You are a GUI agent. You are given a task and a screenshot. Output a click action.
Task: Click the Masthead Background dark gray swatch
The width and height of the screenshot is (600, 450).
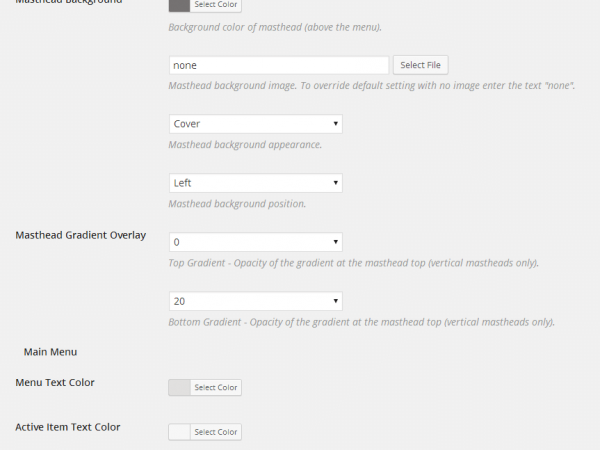point(179,5)
